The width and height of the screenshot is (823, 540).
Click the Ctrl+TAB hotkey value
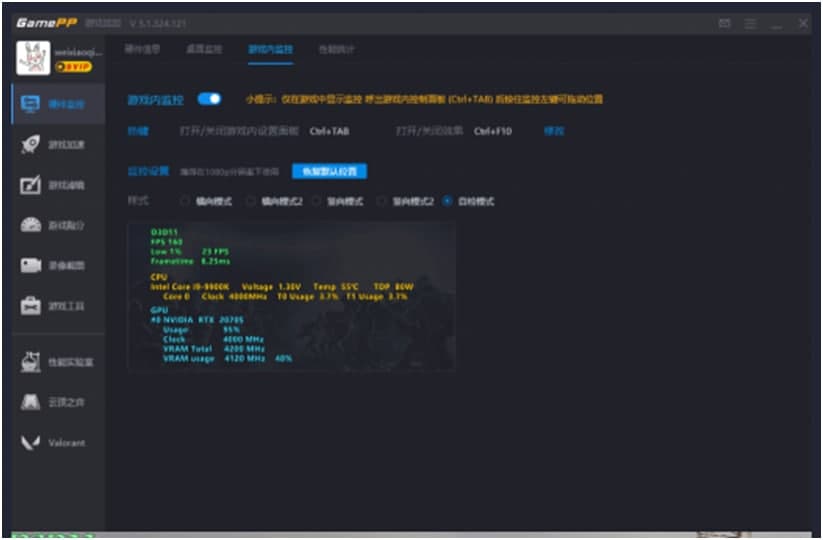point(330,131)
